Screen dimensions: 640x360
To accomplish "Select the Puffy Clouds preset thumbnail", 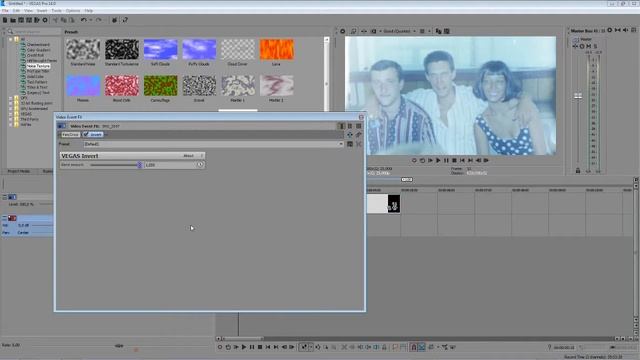I will [199, 49].
